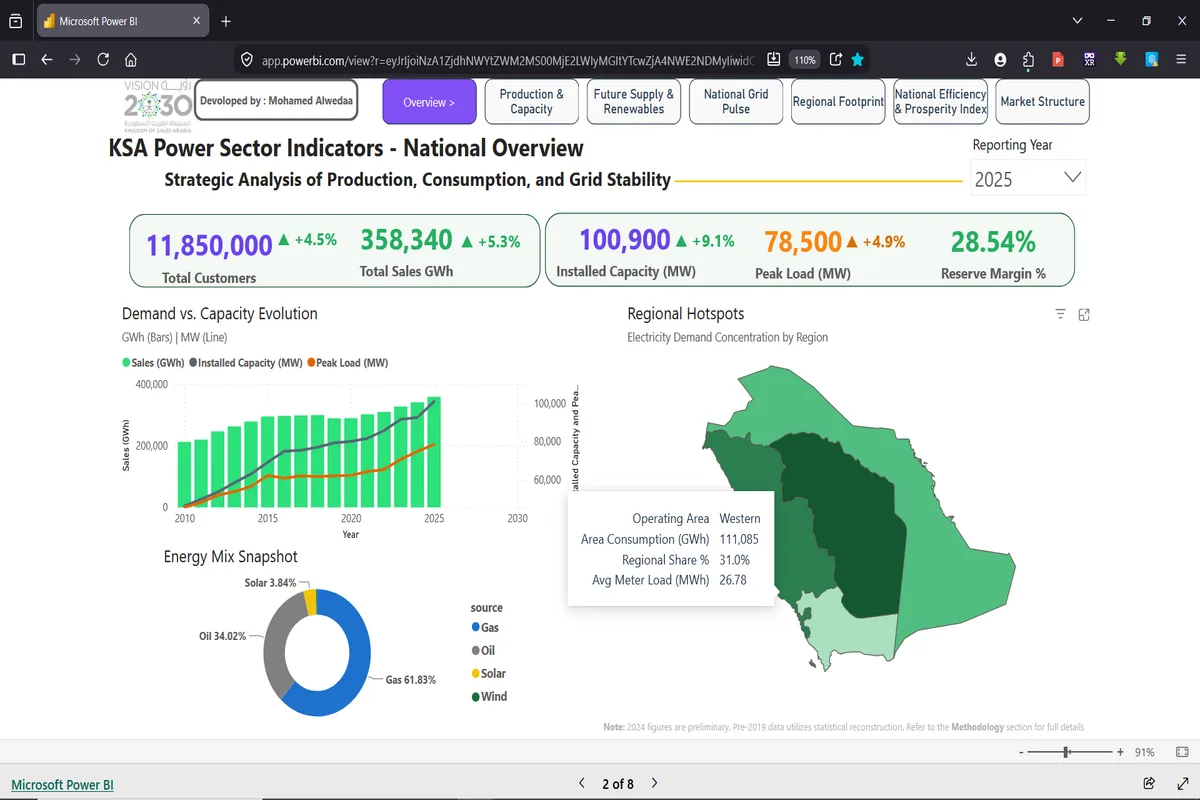Image resolution: width=1200 pixels, height=800 pixels.
Task: Click the 78,500 Peak Load value
Action: [x=803, y=242]
